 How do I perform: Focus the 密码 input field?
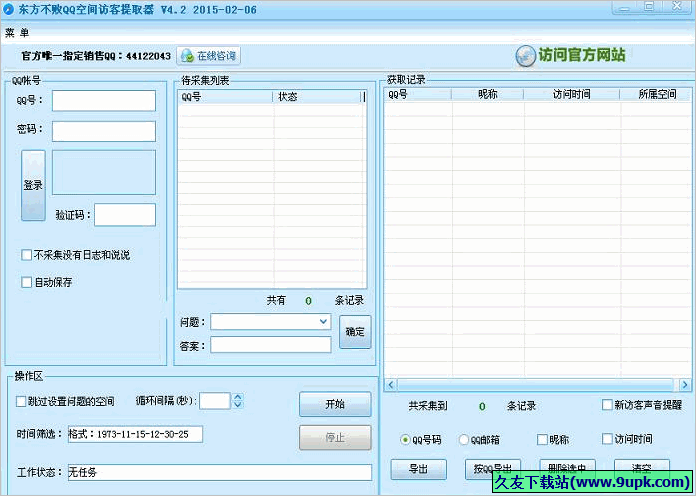point(104,131)
